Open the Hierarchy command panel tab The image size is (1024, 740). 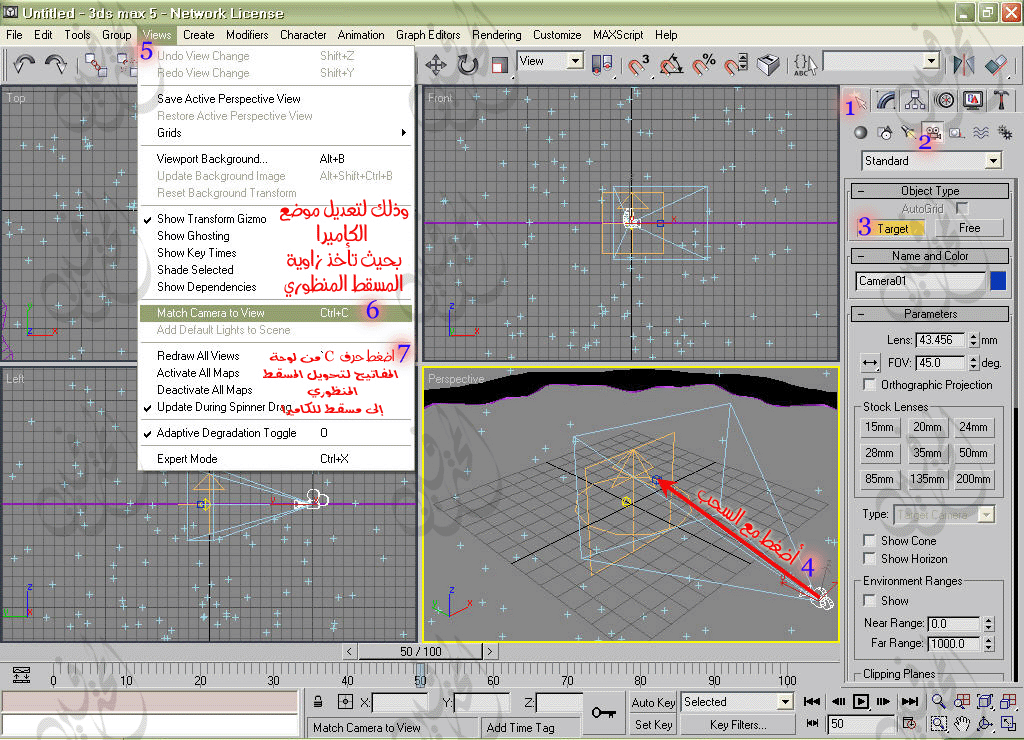[x=915, y=100]
